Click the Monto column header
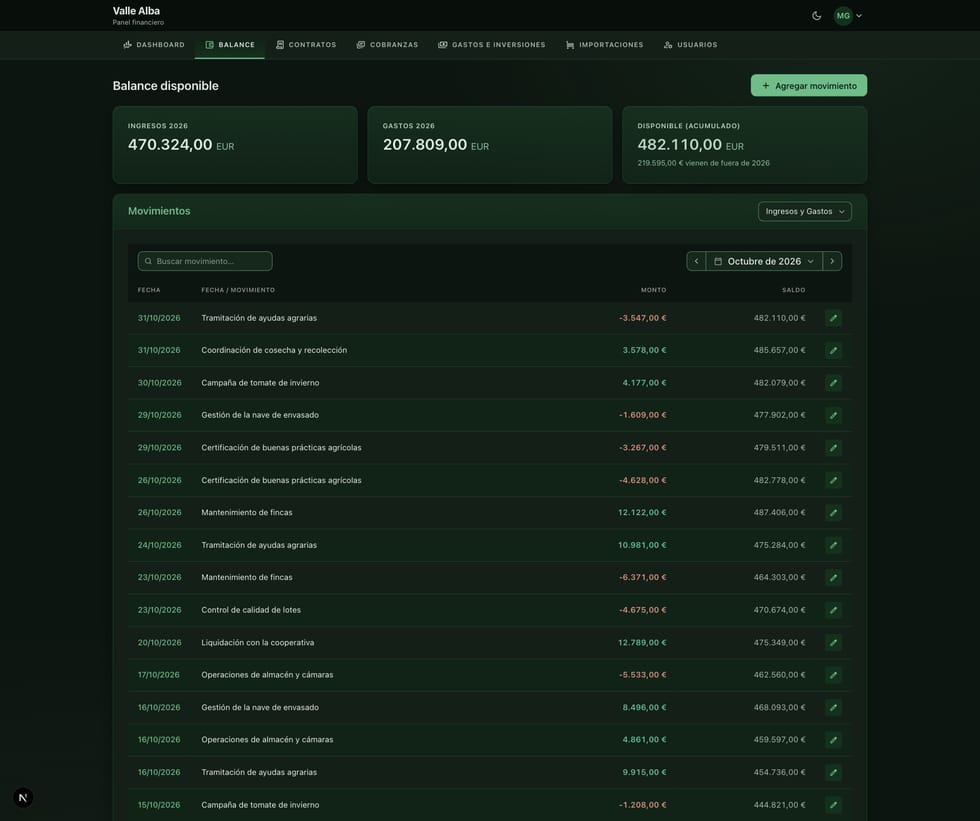This screenshot has width=980, height=821. coord(653,290)
